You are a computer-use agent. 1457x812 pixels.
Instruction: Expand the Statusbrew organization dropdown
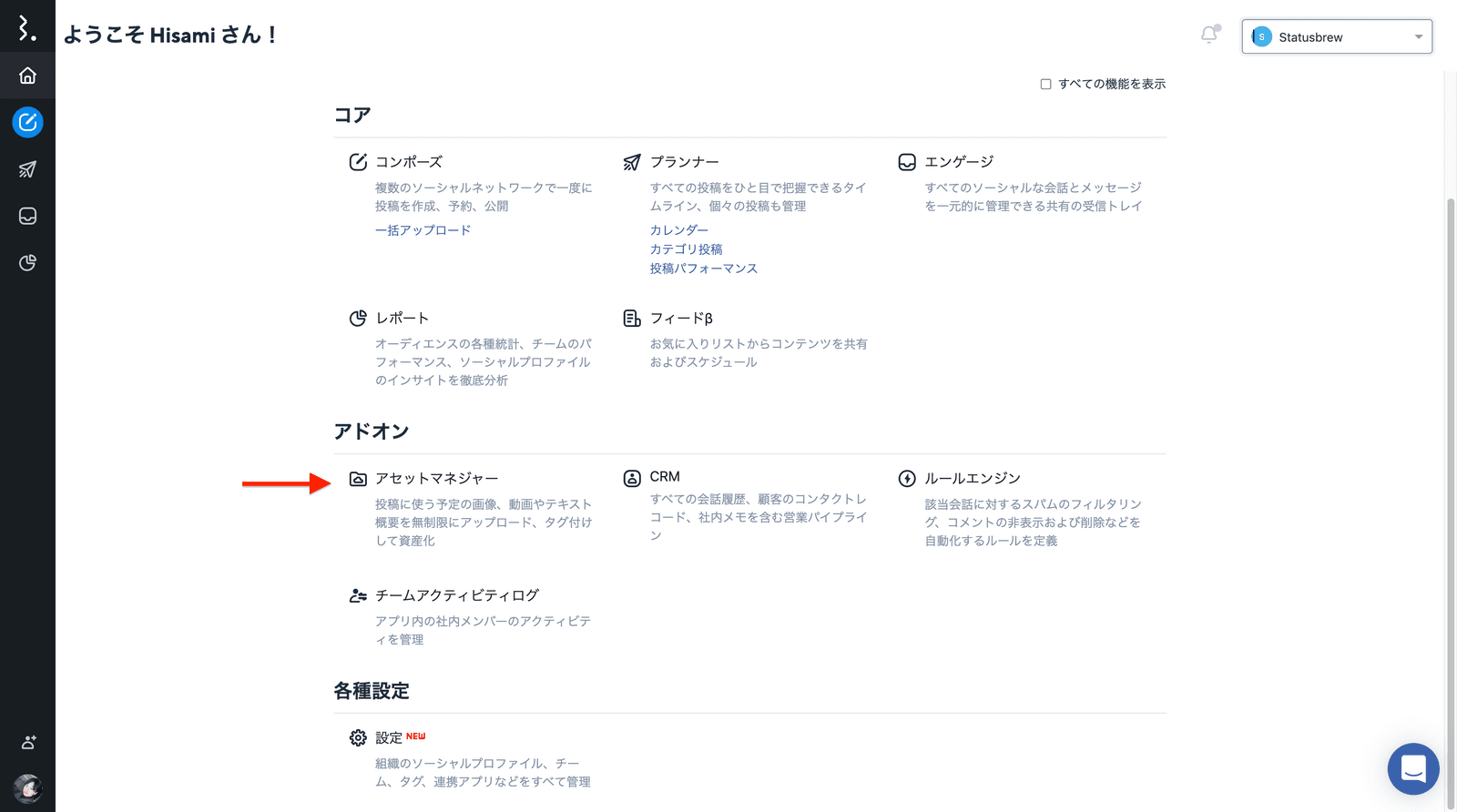pos(1336,37)
